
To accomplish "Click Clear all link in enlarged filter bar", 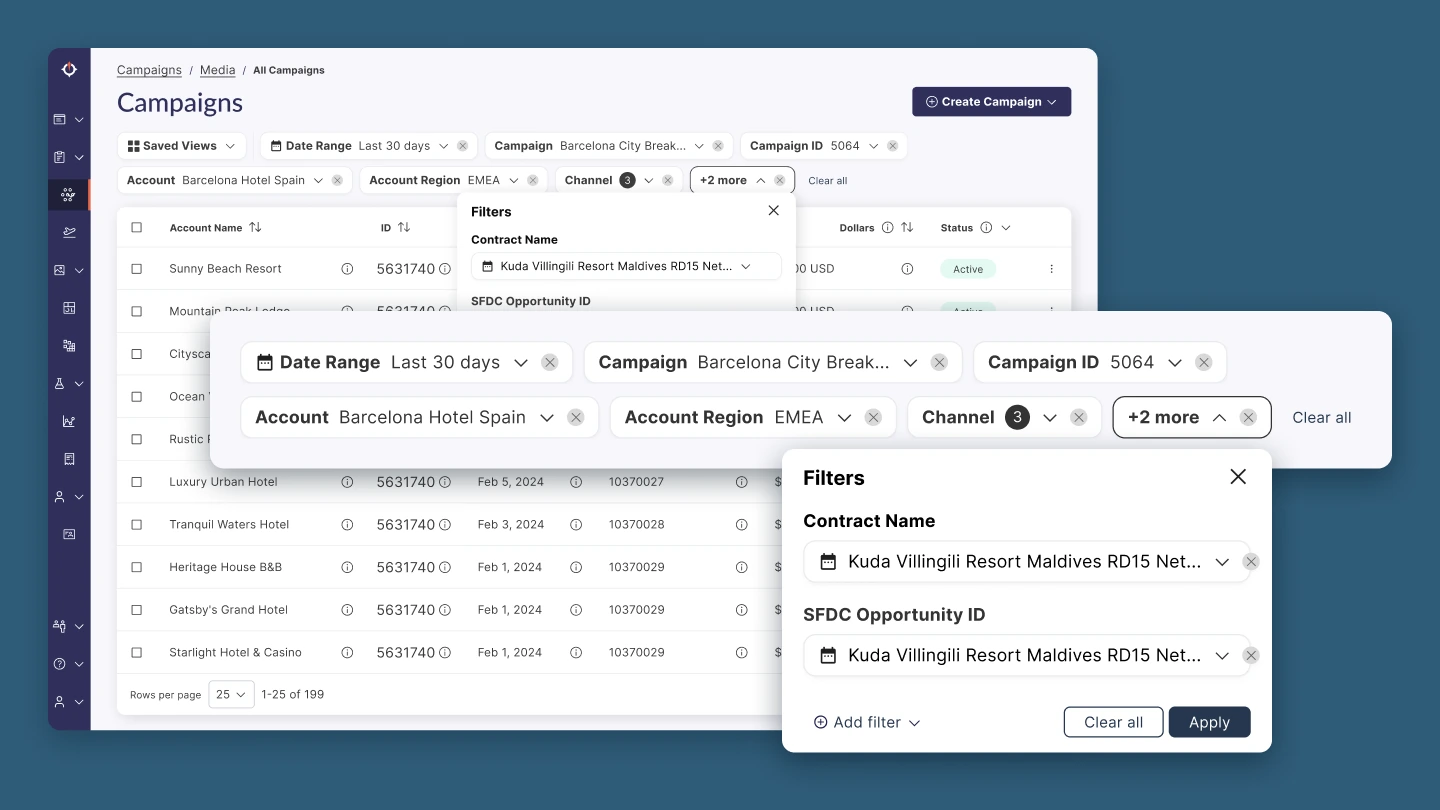I will point(1321,417).
